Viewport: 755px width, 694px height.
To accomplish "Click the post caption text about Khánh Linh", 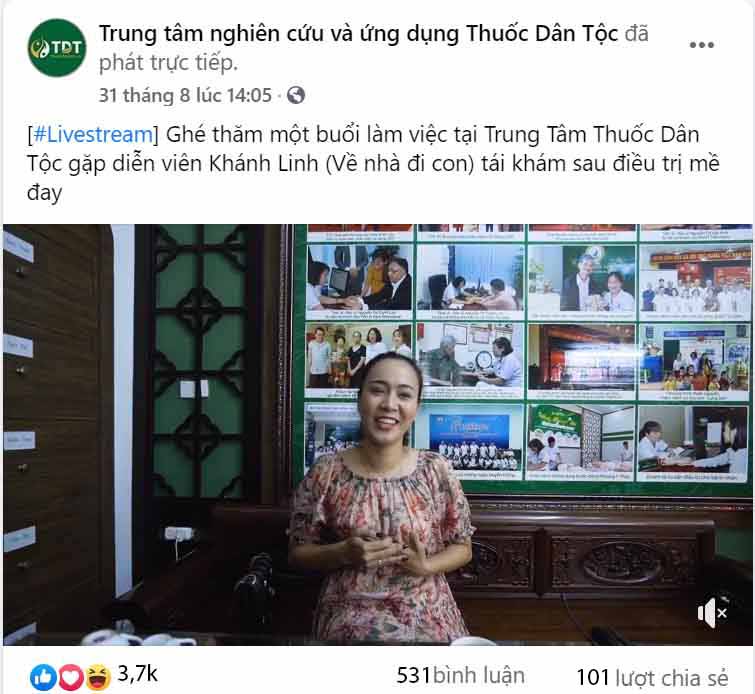I will (x=373, y=164).
